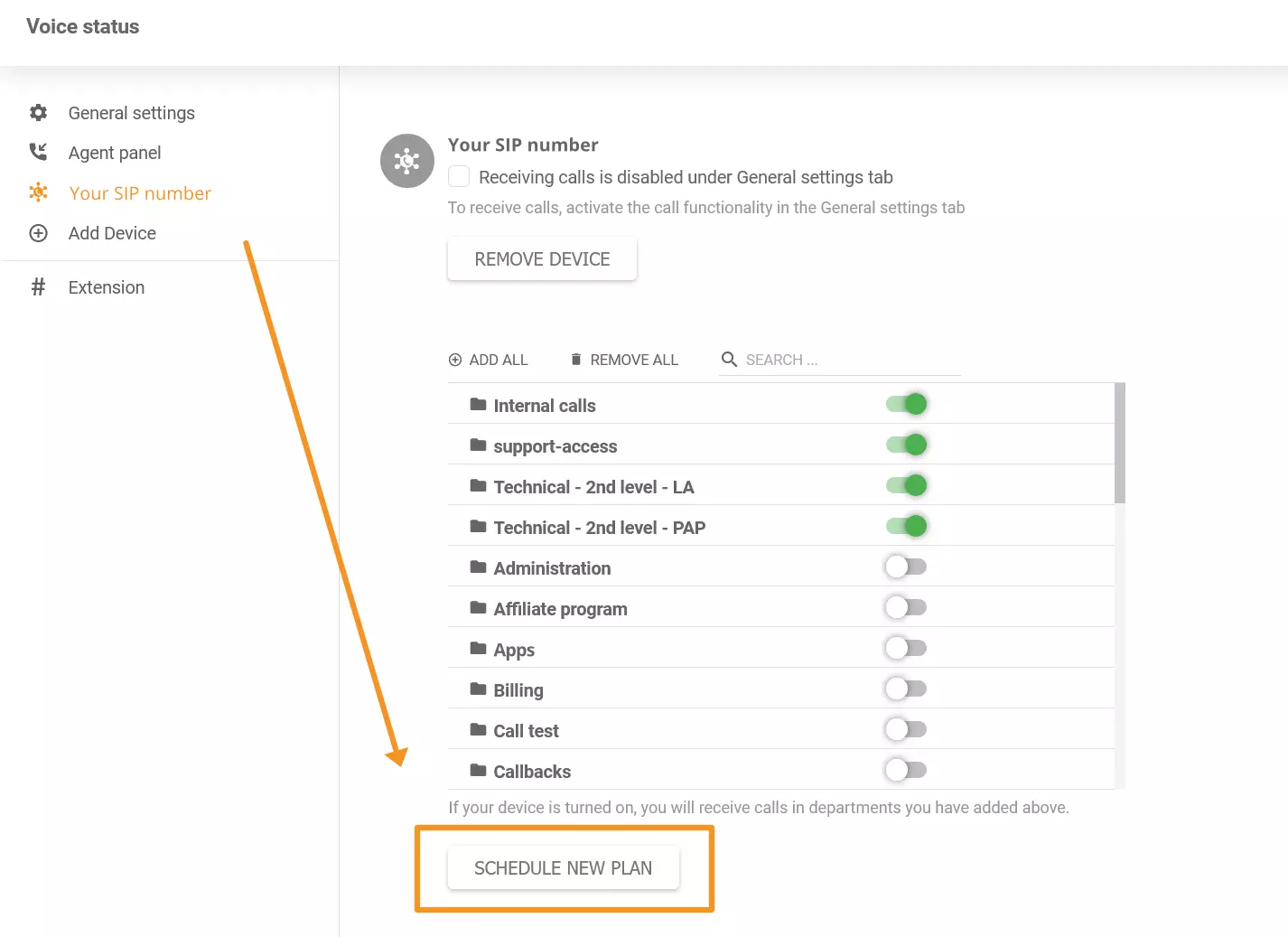Click the folder icon beside Internal calls
Viewport: 1288px width, 937px height.
click(478, 404)
